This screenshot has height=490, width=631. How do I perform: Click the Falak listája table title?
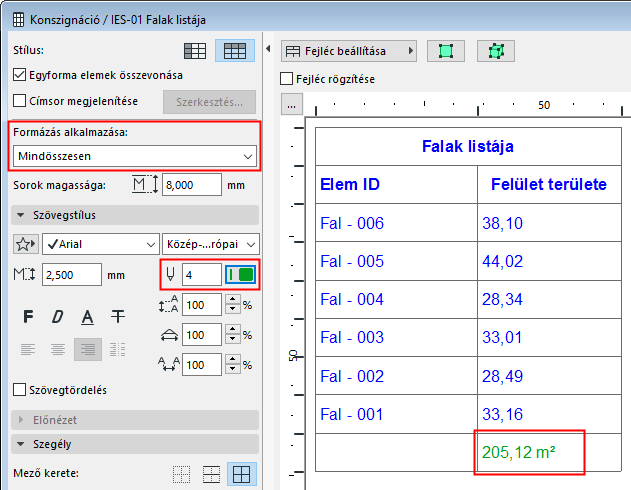[x=468, y=146]
